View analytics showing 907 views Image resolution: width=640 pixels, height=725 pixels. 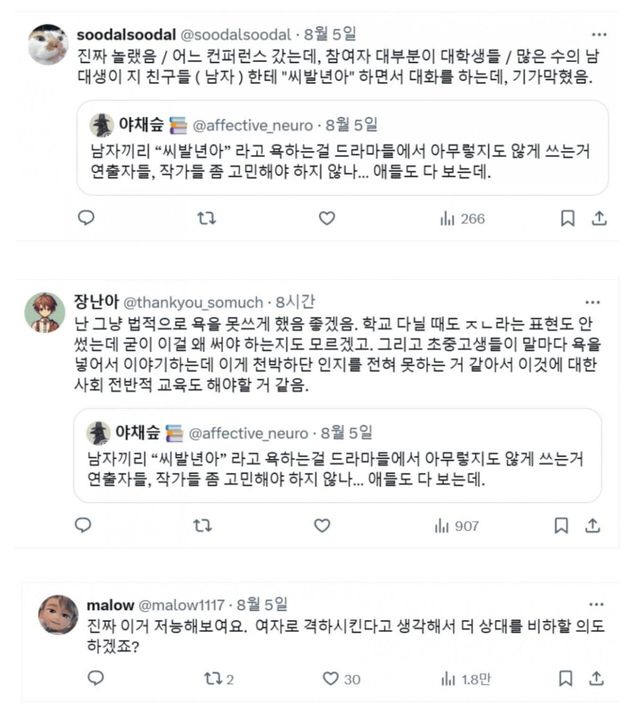click(x=457, y=525)
